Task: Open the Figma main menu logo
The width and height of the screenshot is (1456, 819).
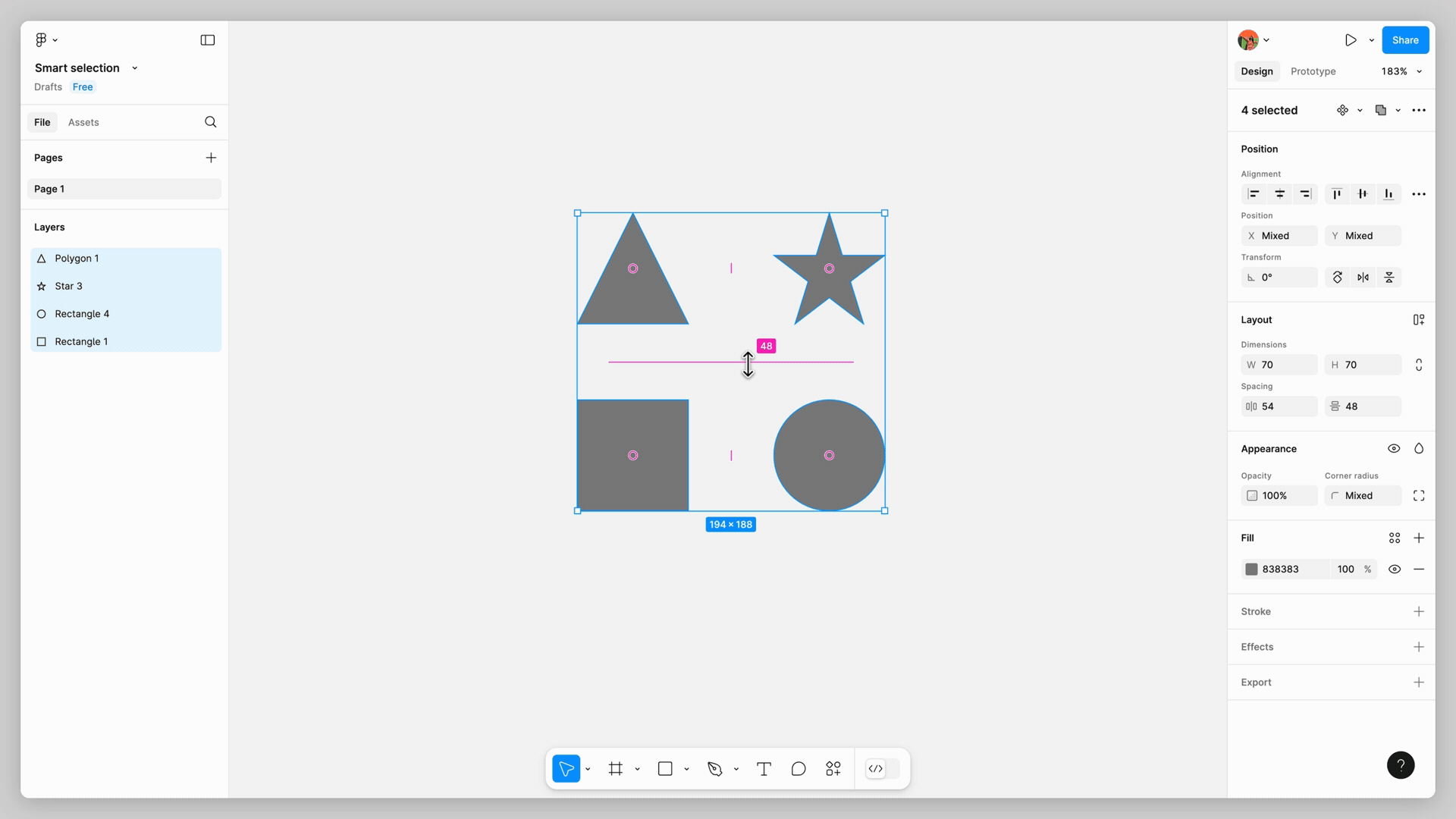Action: (41, 39)
